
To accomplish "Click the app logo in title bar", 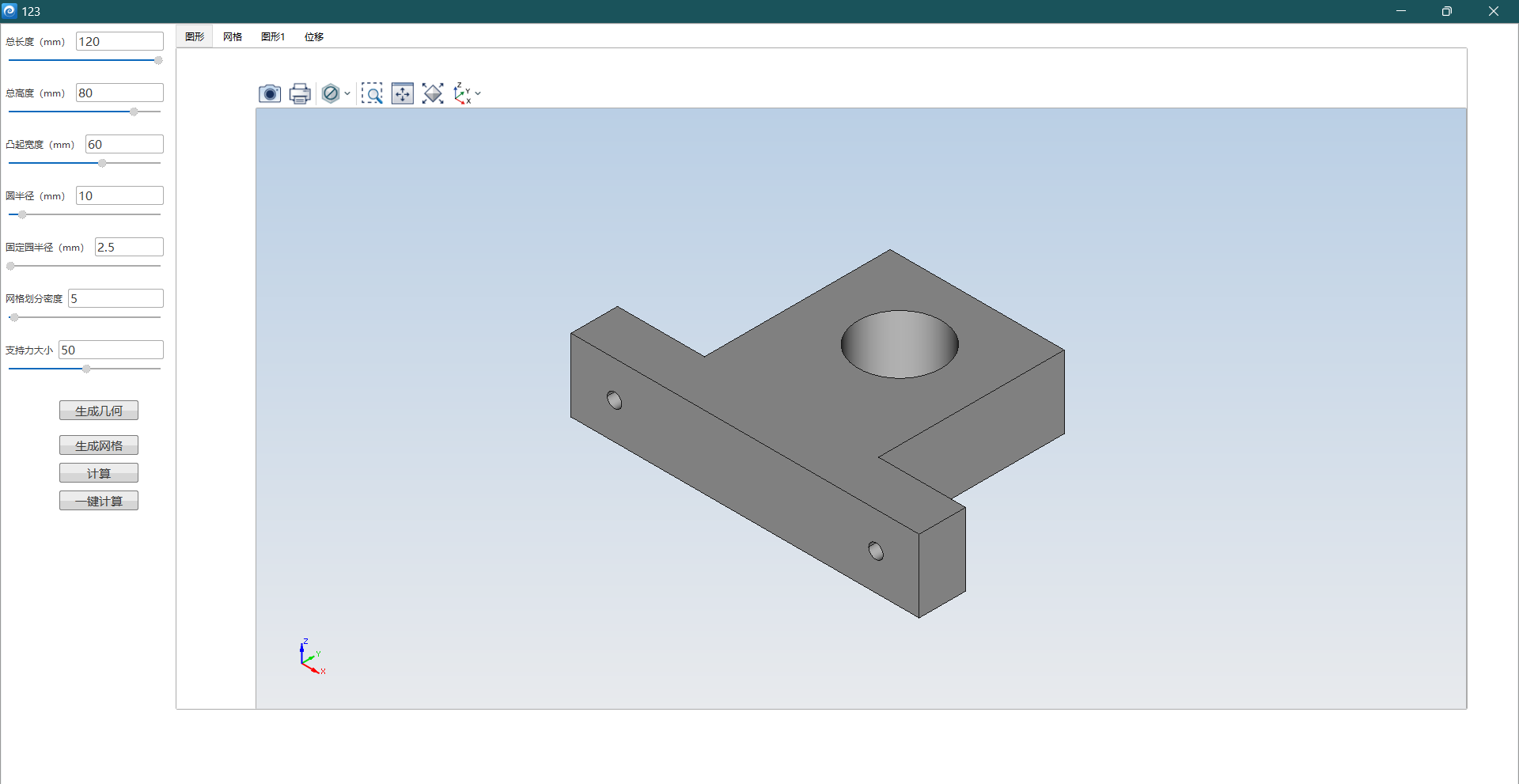I will [x=10, y=11].
